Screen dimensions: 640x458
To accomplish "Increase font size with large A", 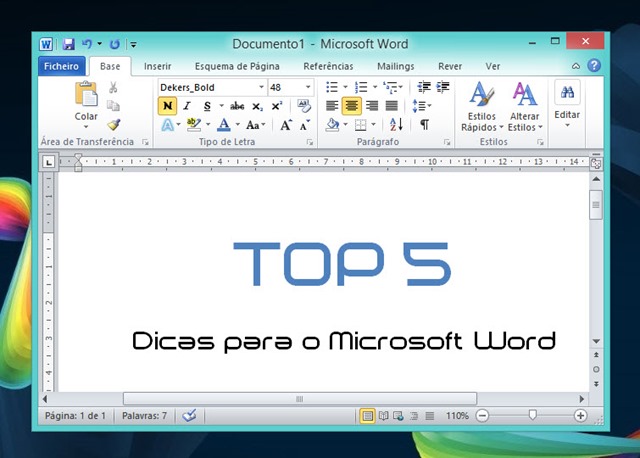I will pyautogui.click(x=286, y=125).
